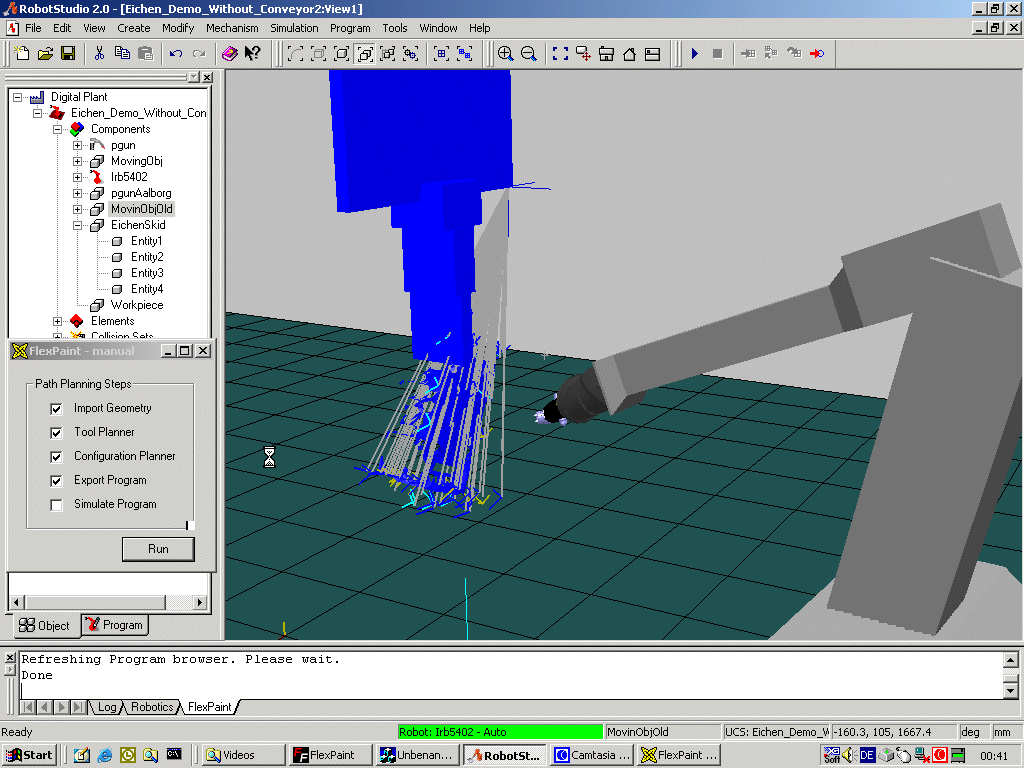The height and width of the screenshot is (768, 1024).
Task: Expand the Elements tree node
Action: (57, 321)
